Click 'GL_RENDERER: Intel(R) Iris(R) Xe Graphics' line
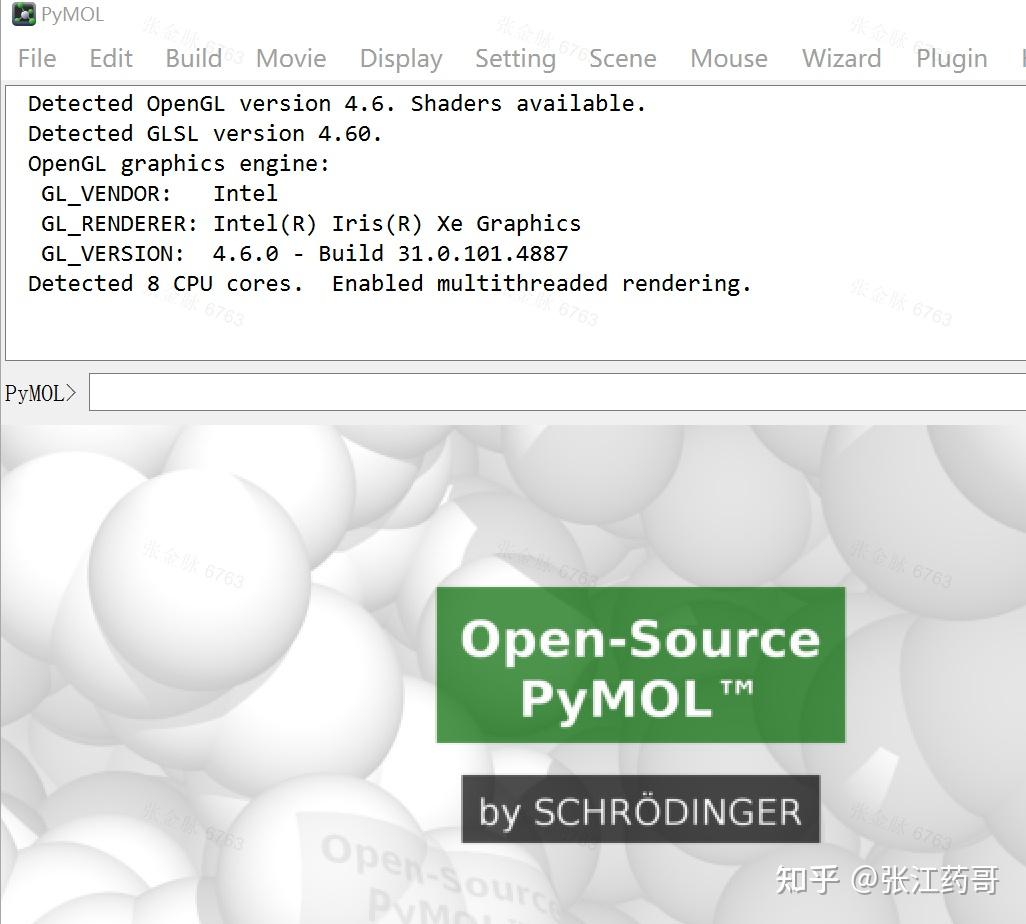The image size is (1026, 924). [311, 224]
